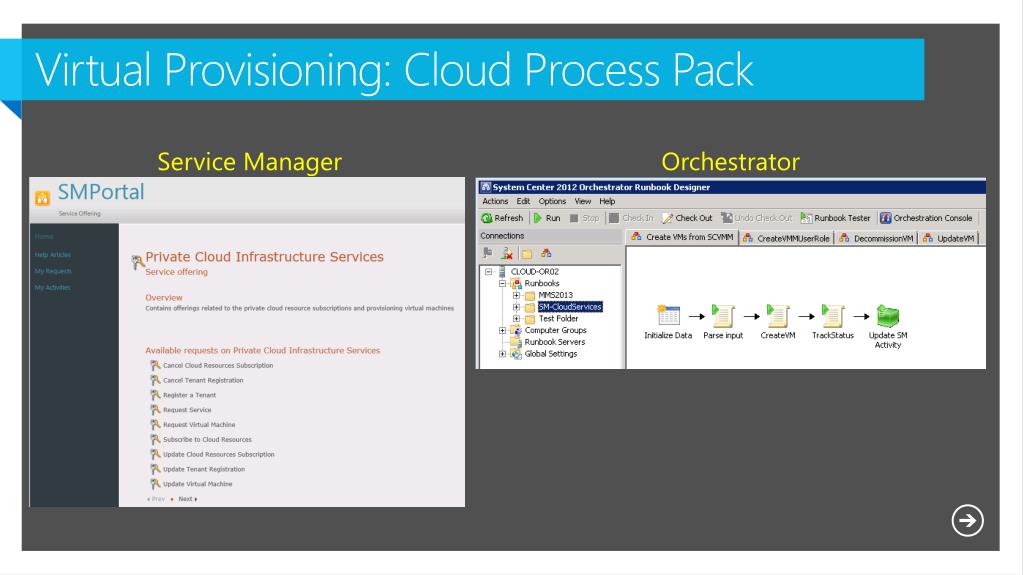The width and height of the screenshot is (1023, 575).
Task: Select the TrackStatus runbook activity
Action: [x=832, y=315]
